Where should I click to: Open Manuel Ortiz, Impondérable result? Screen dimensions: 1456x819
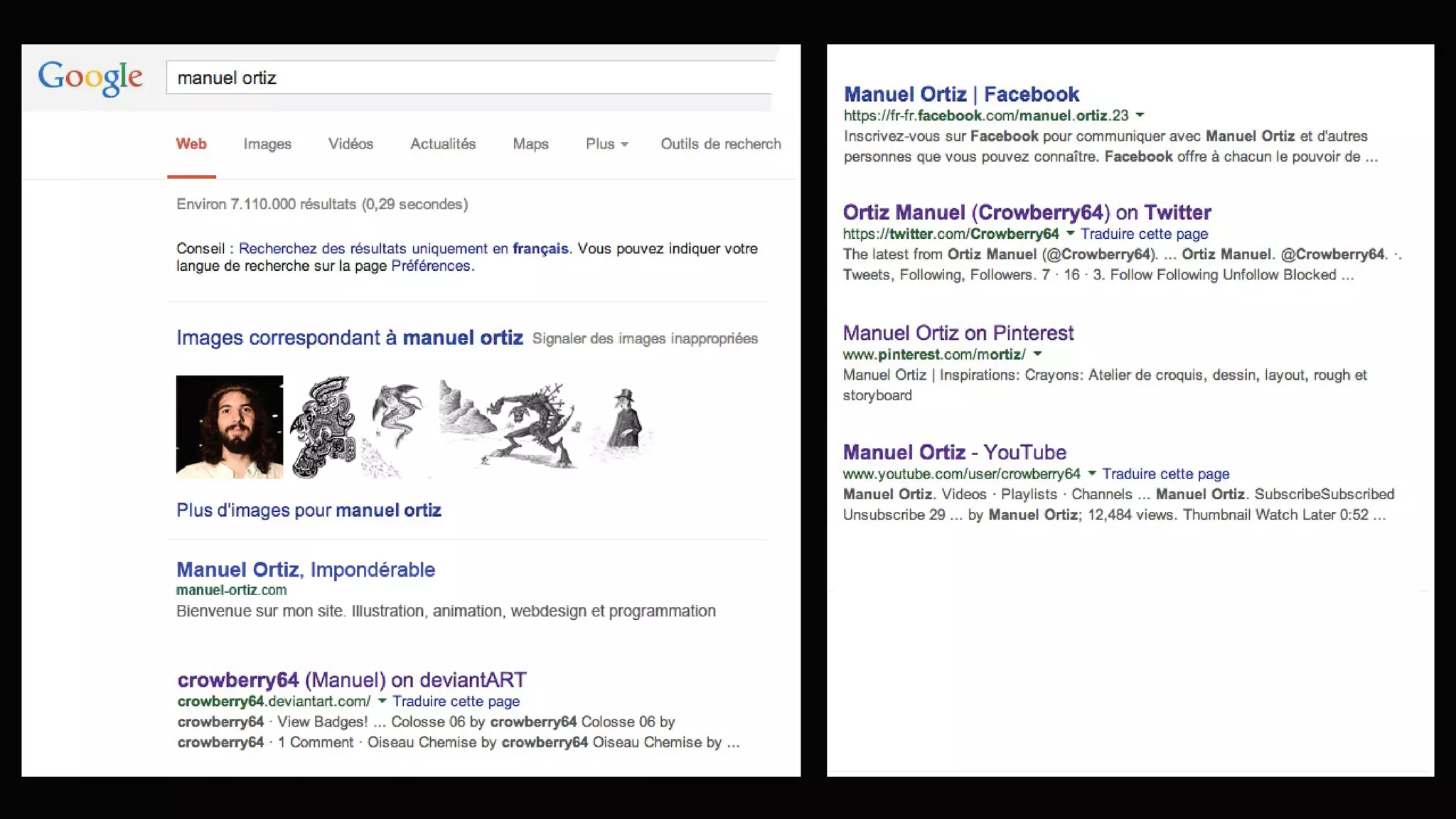306,569
